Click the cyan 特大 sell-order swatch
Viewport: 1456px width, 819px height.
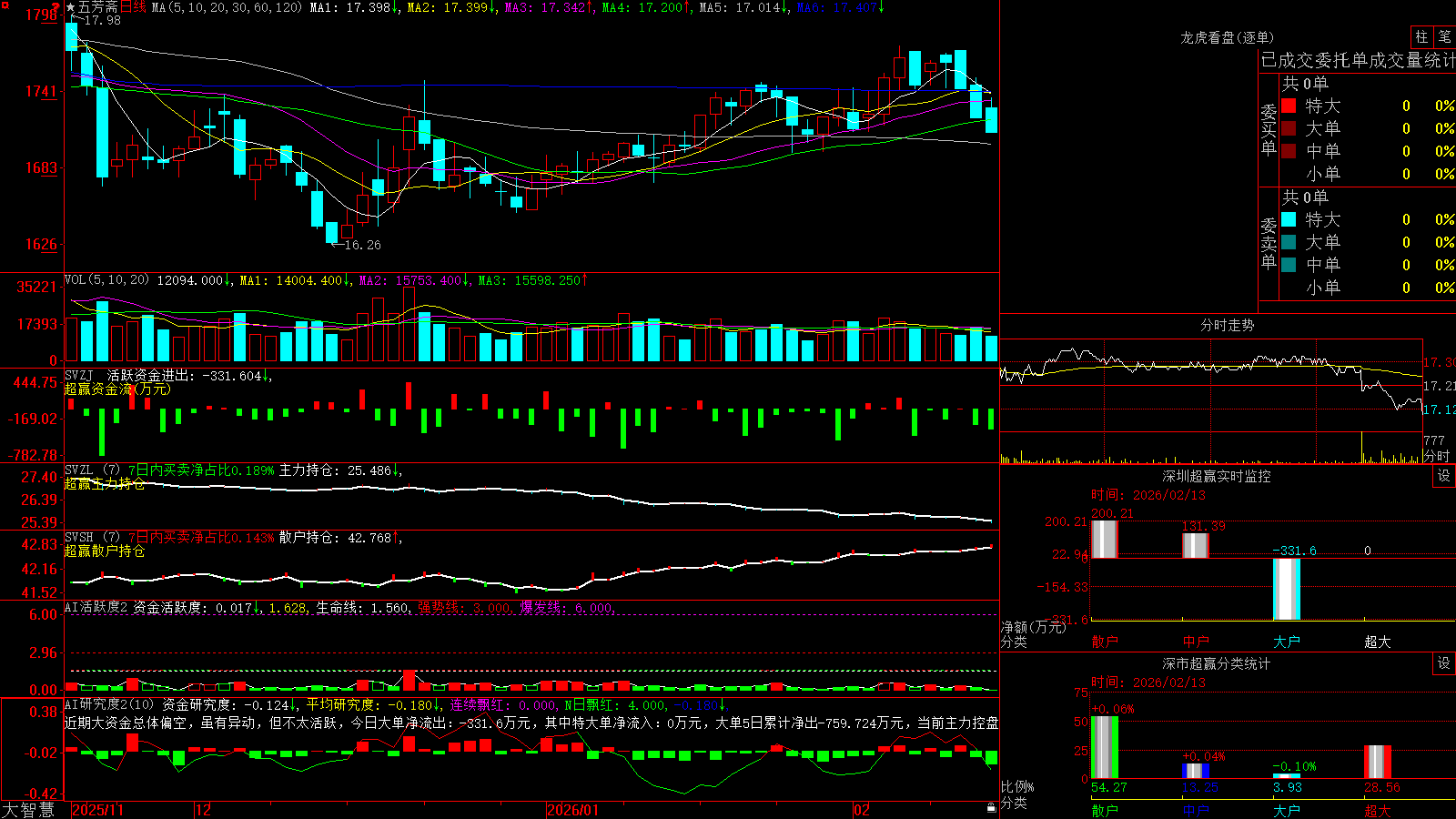(x=1289, y=219)
